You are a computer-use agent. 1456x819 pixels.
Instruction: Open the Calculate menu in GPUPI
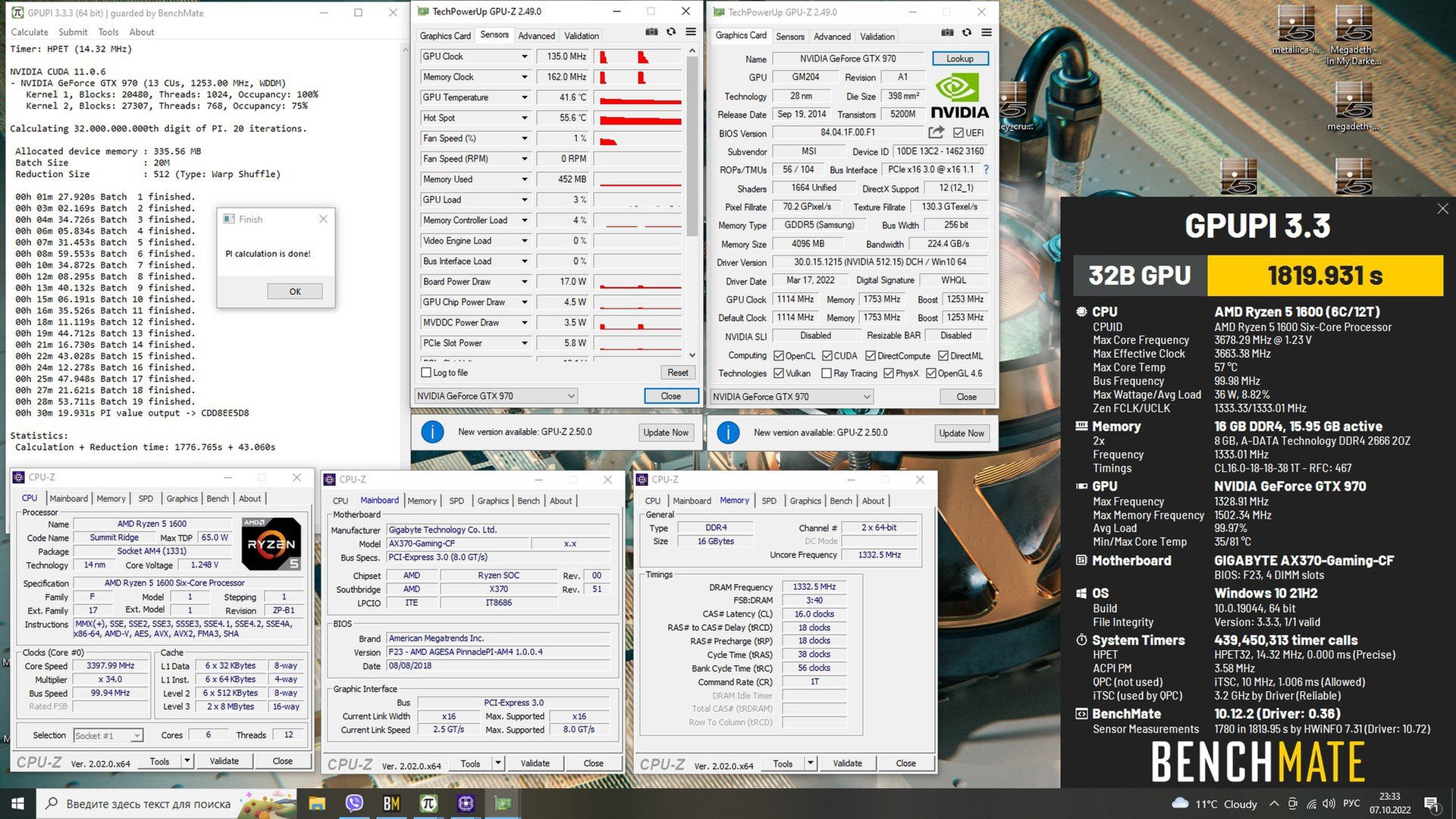(x=30, y=32)
